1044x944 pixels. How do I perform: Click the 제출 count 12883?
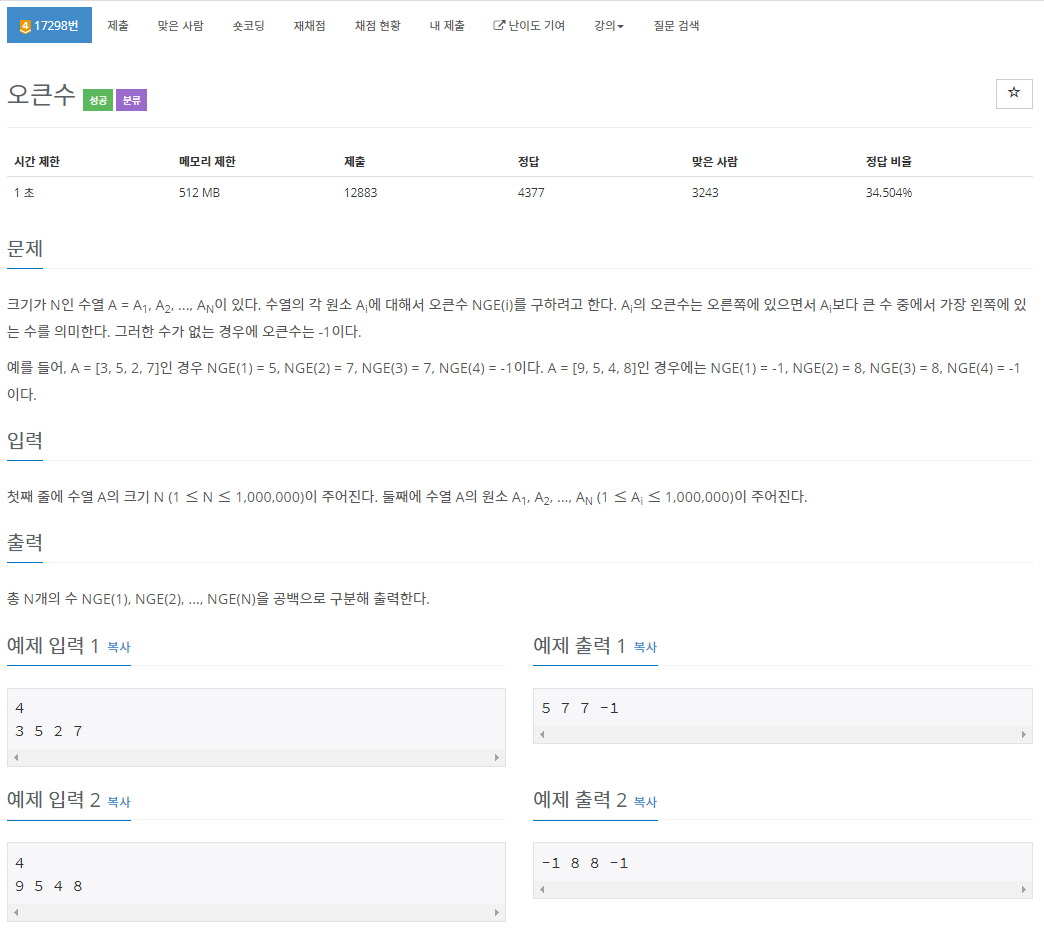coord(360,193)
